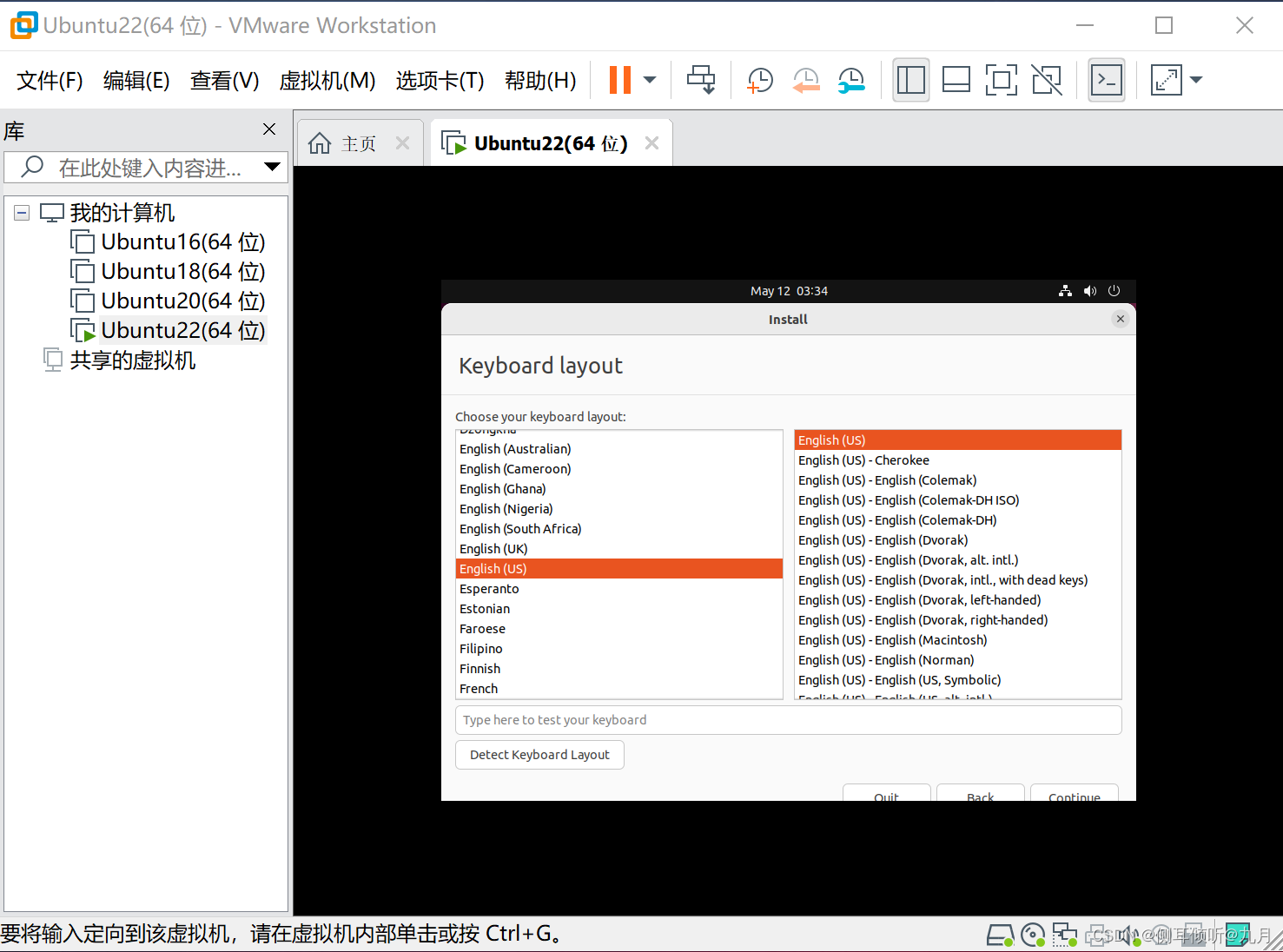1283x952 pixels.
Task: Toggle Unity mode icon
Action: (x=1047, y=80)
